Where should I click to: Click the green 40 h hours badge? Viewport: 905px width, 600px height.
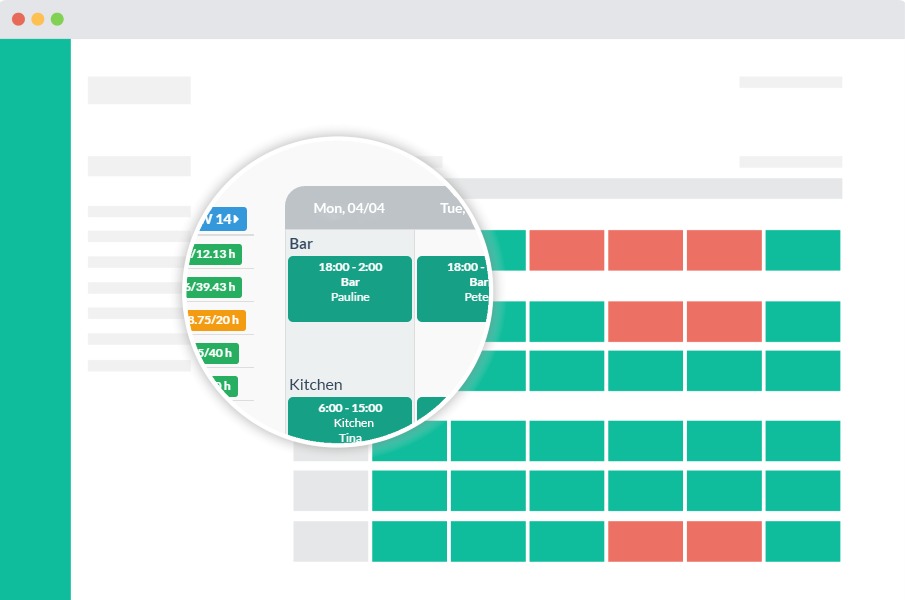(x=212, y=352)
